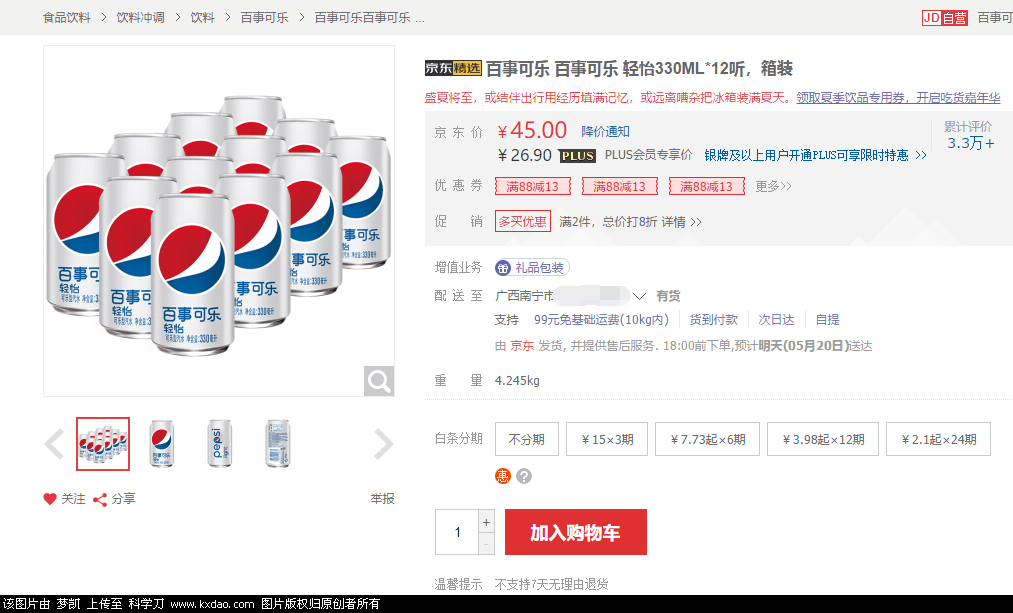Image resolution: width=1013 pixels, height=613 pixels.
Task: Open the summer drinks coupon link
Action: [x=898, y=98]
